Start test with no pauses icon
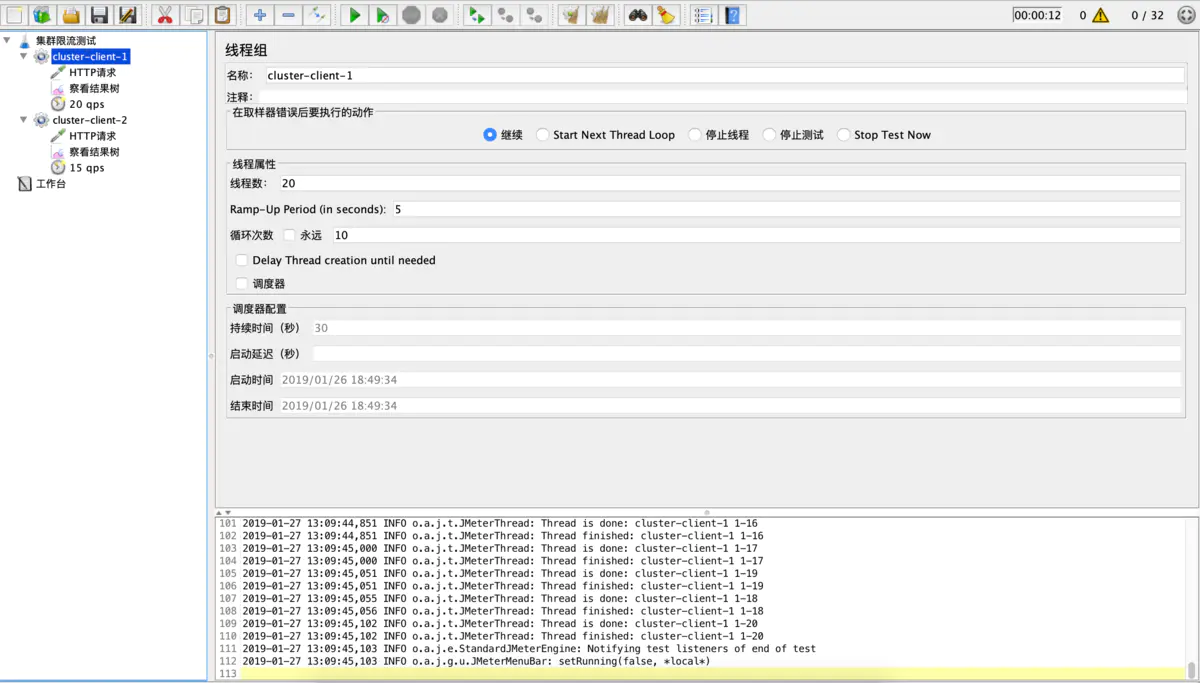The image size is (1200, 683). click(383, 15)
